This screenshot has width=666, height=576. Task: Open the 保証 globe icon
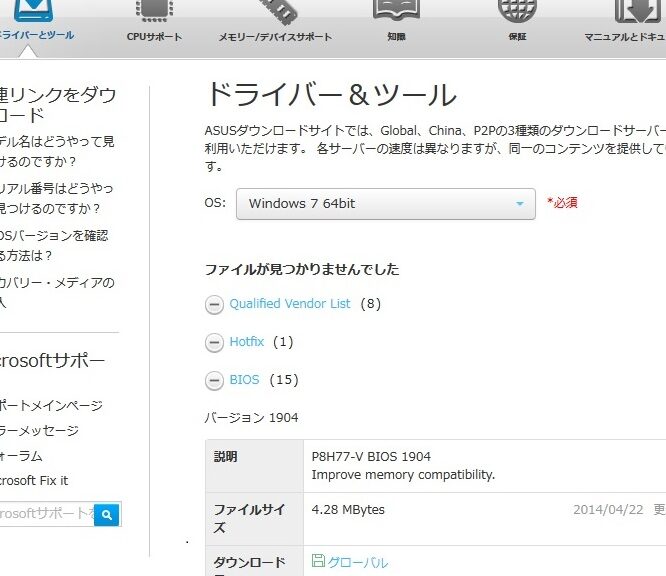[x=517, y=11]
